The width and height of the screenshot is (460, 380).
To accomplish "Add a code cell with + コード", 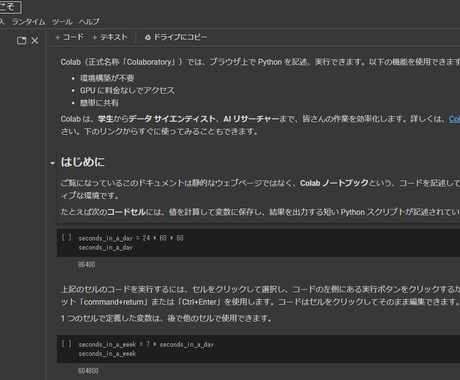I will pyautogui.click(x=69, y=37).
